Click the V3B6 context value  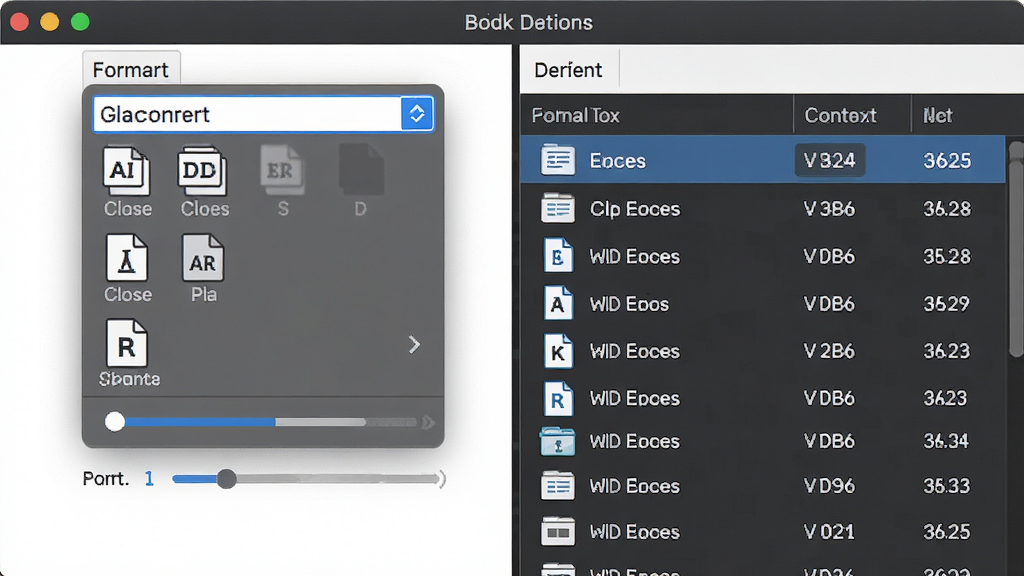(x=829, y=209)
